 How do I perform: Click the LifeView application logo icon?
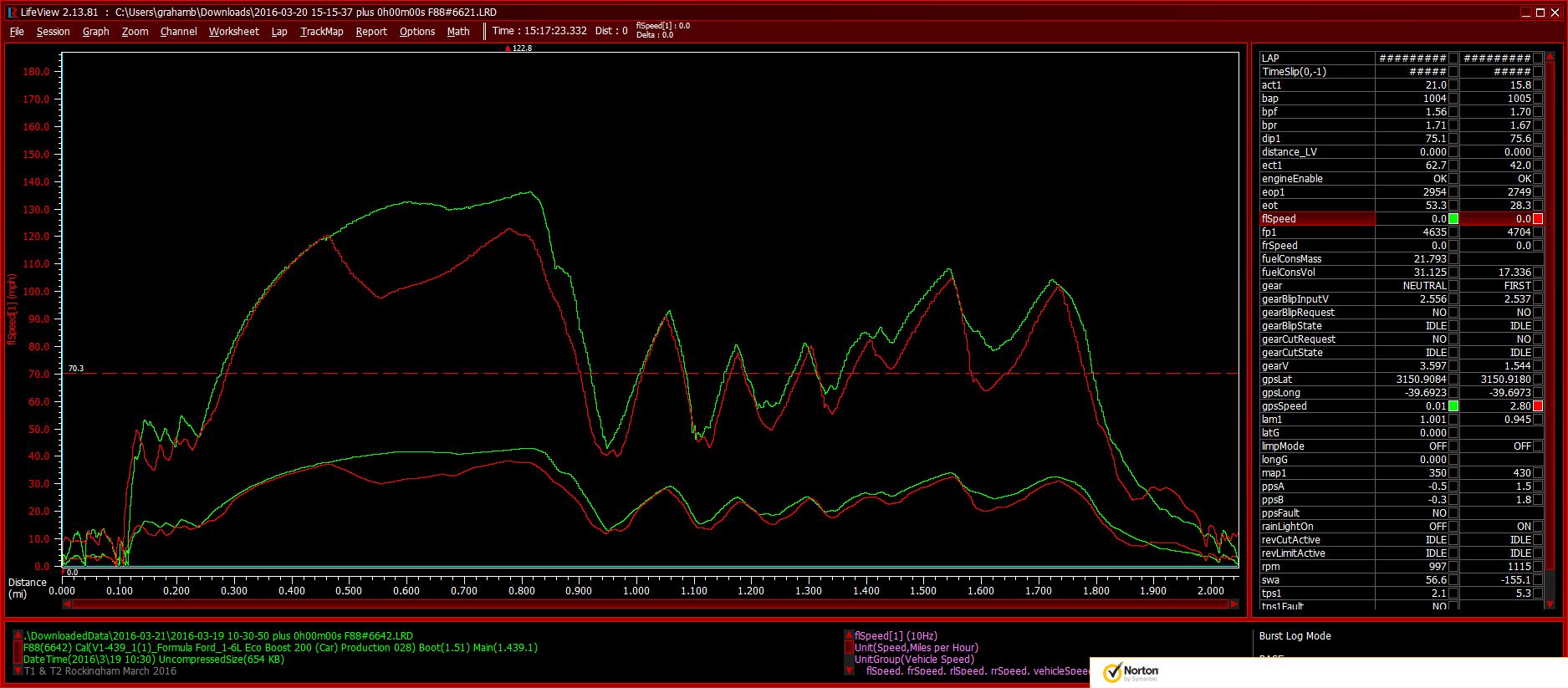coord(12,12)
